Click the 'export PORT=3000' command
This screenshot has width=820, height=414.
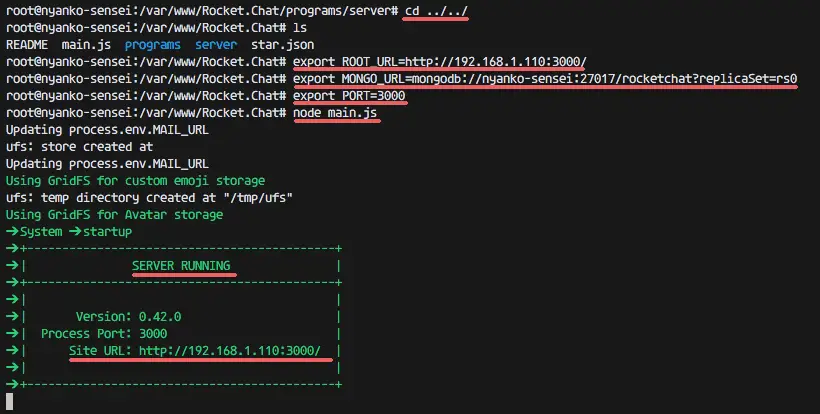349,96
